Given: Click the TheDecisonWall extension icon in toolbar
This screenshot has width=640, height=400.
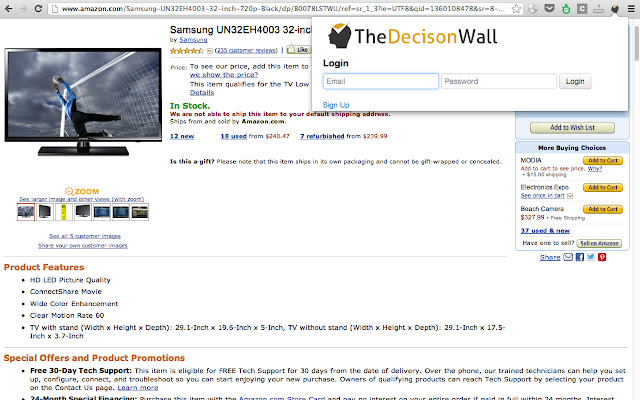Looking at the screenshot, I should point(615,9).
